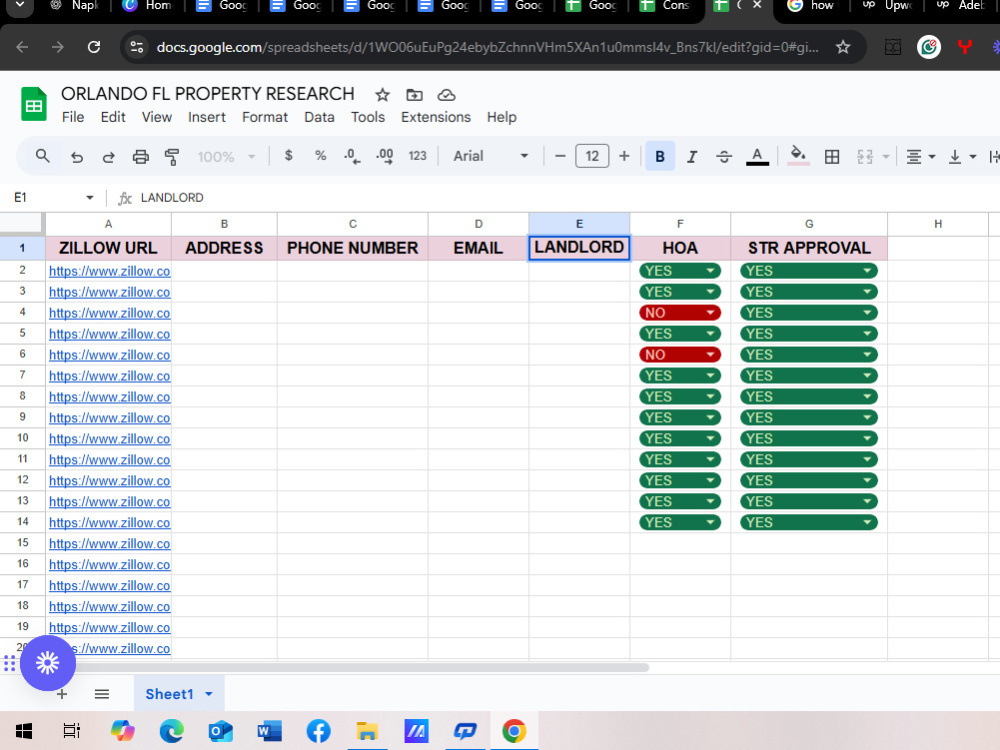1000x750 pixels.
Task: Open the View menu
Action: [157, 117]
